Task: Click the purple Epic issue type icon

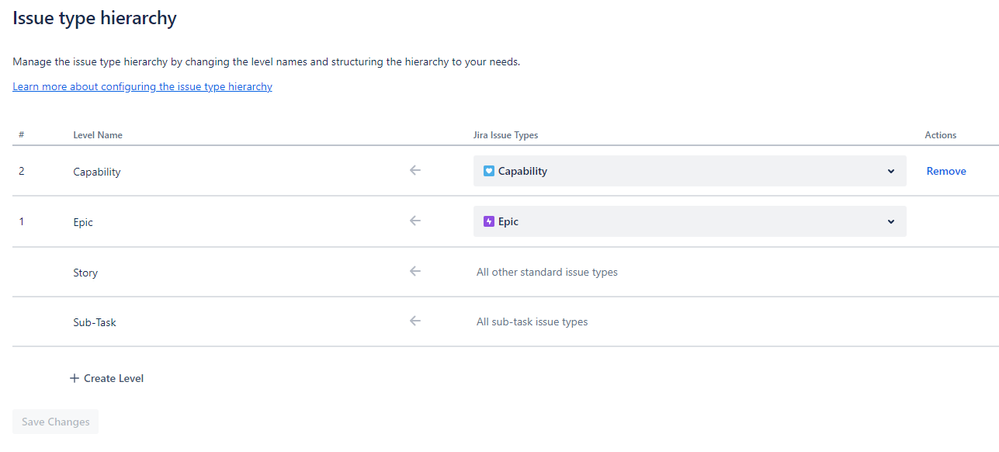Action: [489, 221]
